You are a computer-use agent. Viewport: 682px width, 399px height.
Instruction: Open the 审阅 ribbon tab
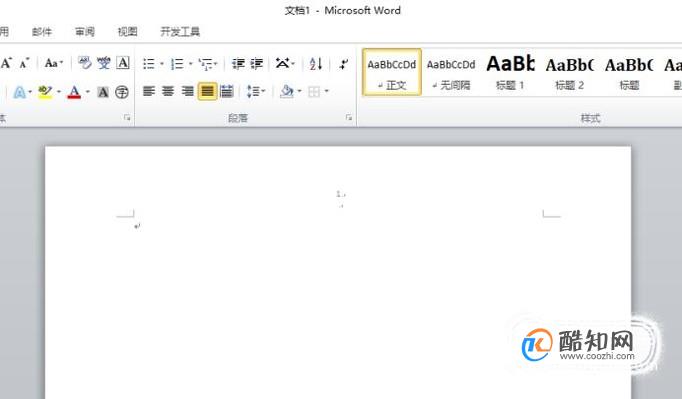84,32
